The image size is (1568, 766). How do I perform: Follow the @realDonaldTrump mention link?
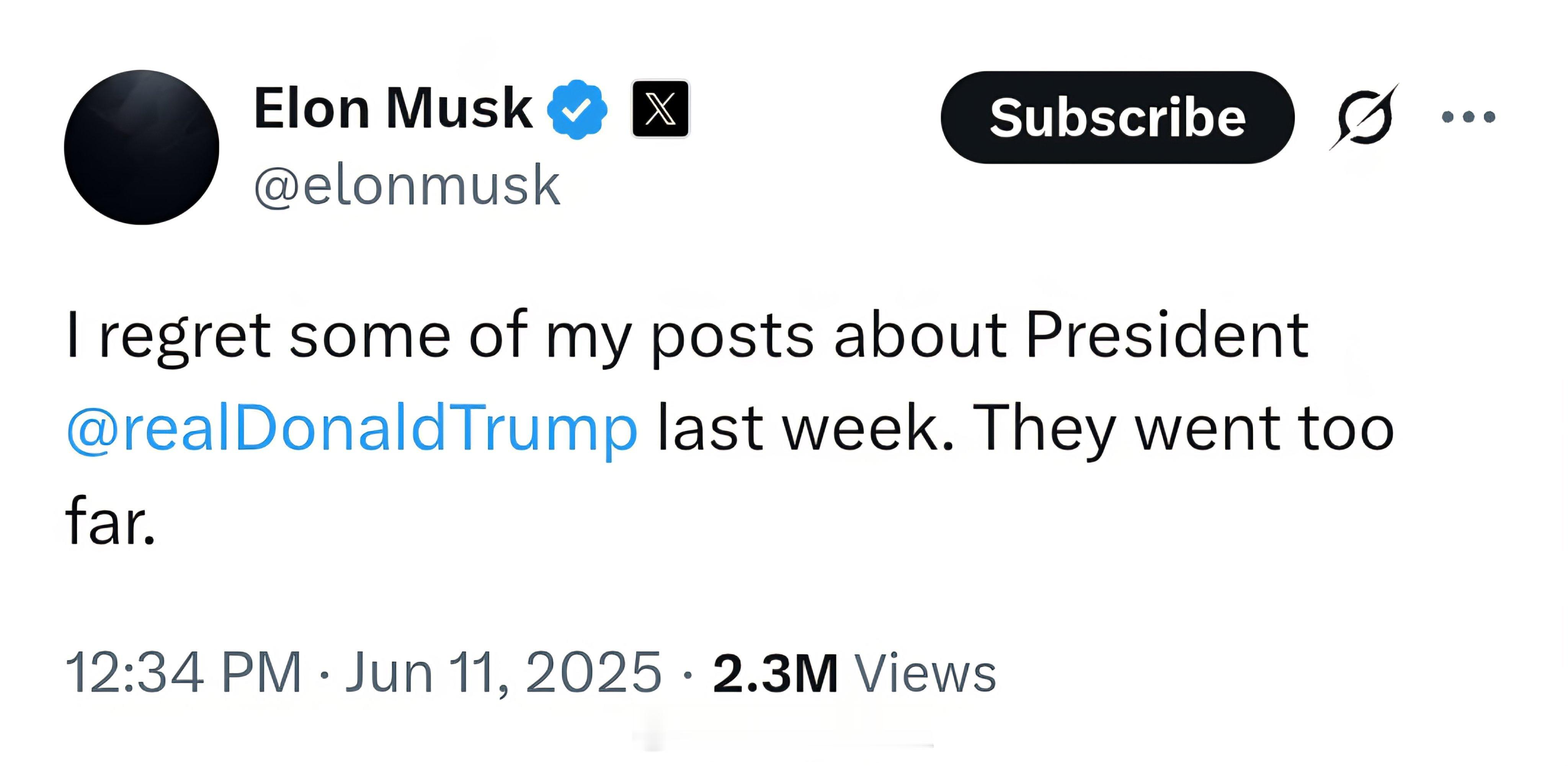click(352, 428)
